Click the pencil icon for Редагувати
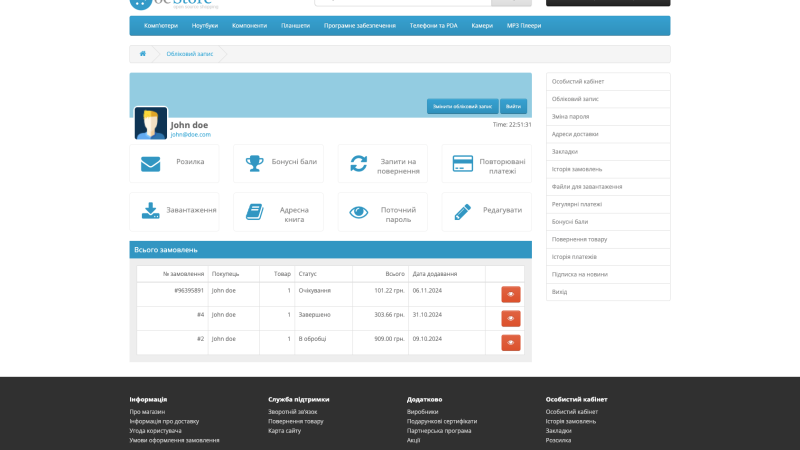Screen dimensions: 800x450 463,212
